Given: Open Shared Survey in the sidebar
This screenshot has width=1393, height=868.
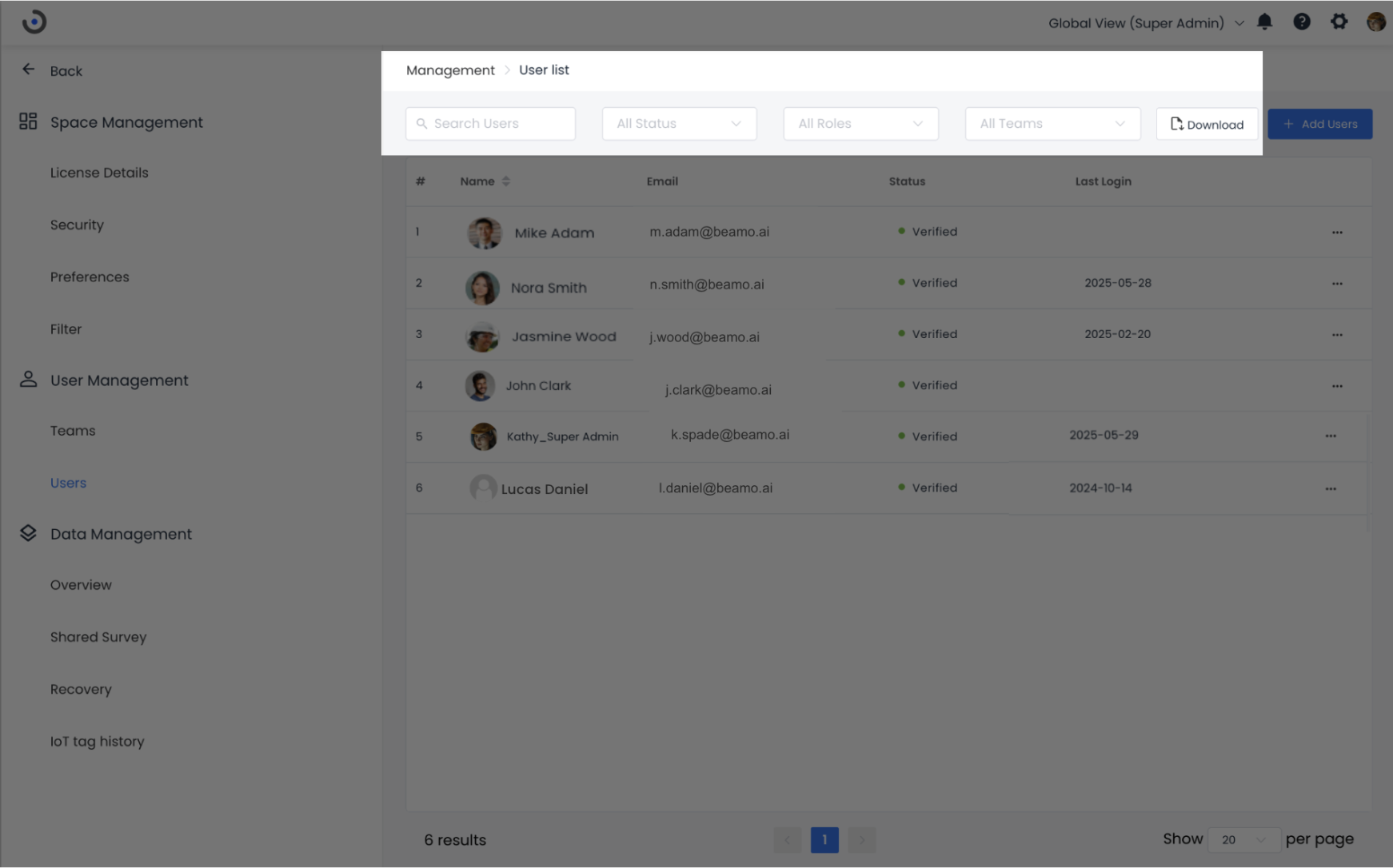Looking at the screenshot, I should (98, 637).
